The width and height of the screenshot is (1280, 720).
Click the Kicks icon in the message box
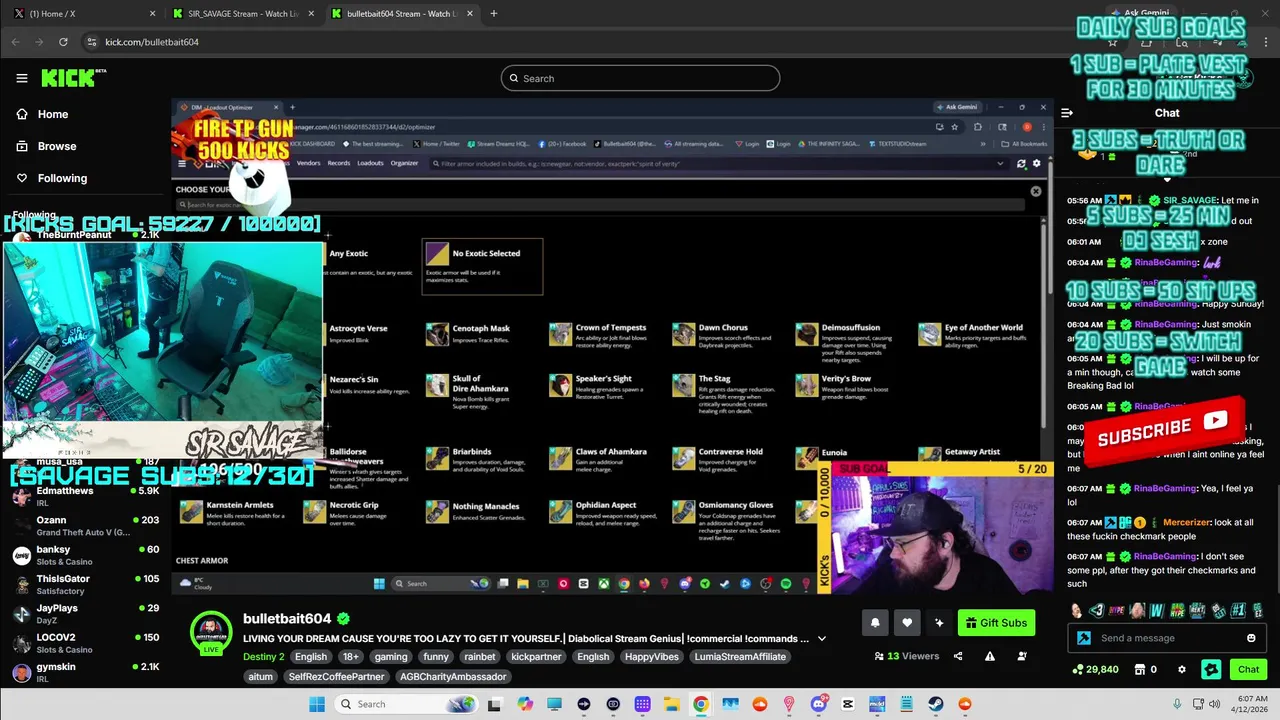tap(1084, 638)
